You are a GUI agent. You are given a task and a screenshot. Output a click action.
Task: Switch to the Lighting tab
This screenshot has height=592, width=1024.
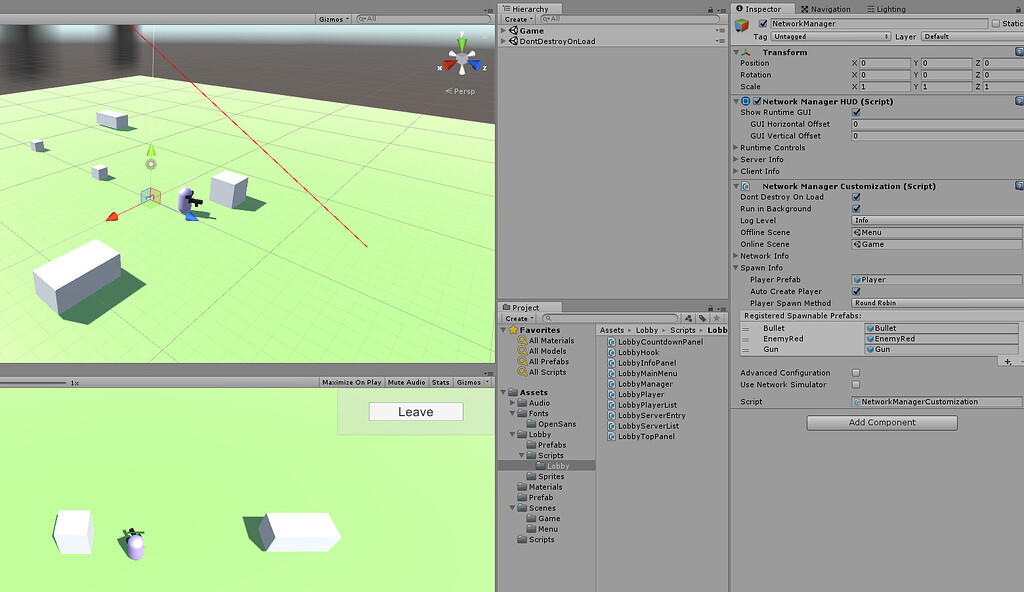(890, 8)
